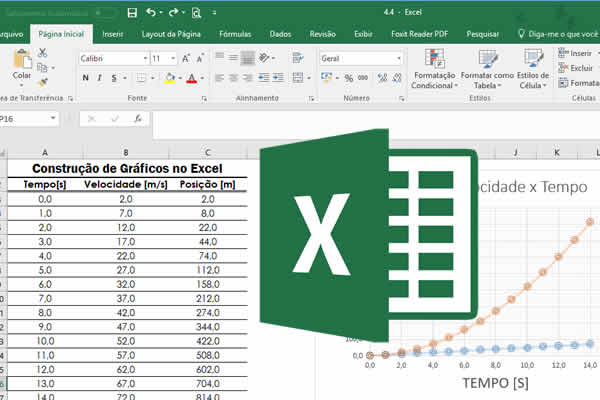Expand the Geral number format dropdown
Image resolution: width=600 pixels, height=400 pixels.
pos(360,58)
